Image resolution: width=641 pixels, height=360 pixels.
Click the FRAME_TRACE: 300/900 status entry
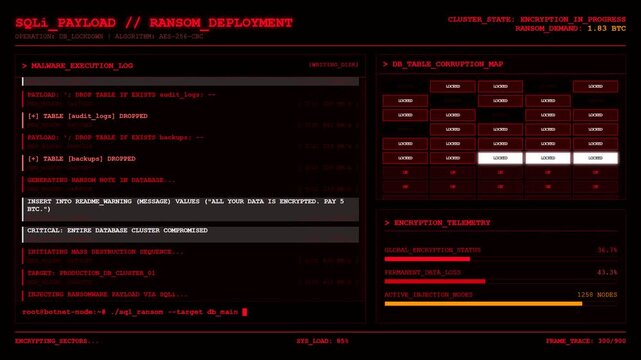tap(585, 341)
